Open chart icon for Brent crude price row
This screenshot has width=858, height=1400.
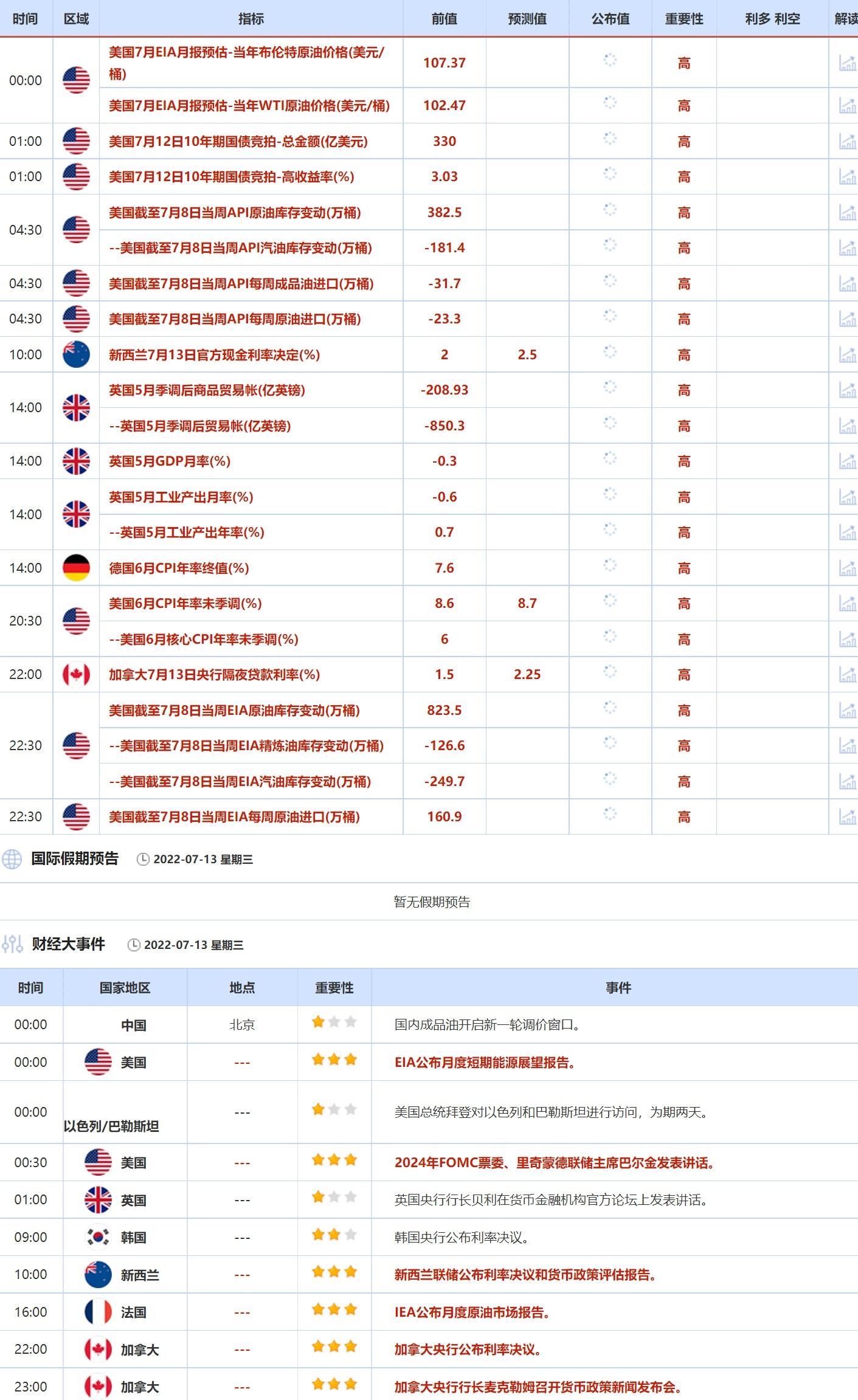point(847,63)
